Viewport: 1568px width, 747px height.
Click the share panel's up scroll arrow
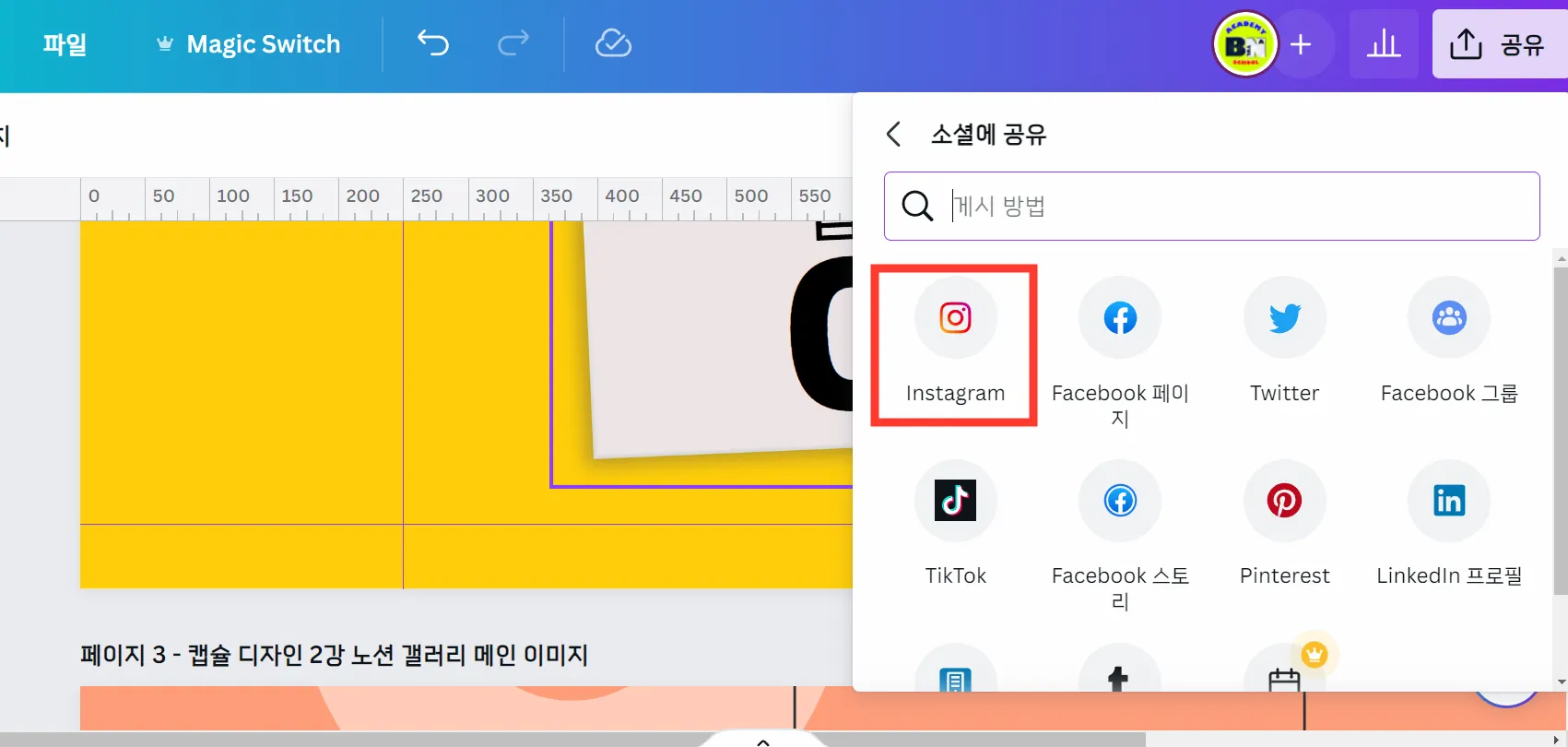point(1560,257)
